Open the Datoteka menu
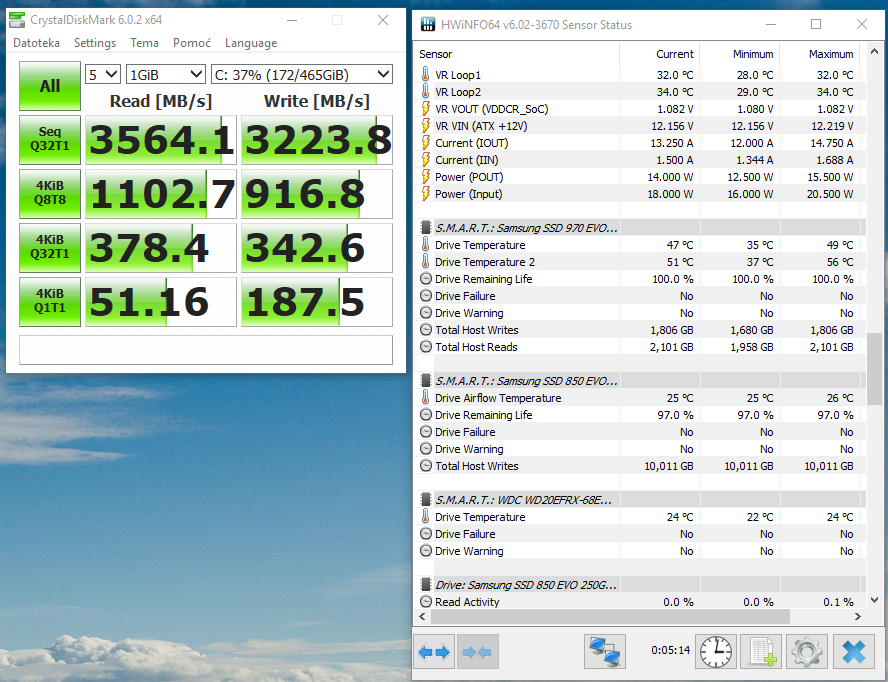This screenshot has height=682, width=888. point(36,43)
